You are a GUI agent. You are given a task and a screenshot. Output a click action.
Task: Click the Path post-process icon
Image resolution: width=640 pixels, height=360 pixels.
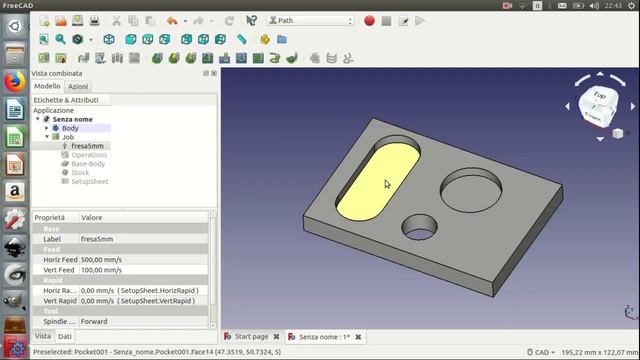[61, 58]
